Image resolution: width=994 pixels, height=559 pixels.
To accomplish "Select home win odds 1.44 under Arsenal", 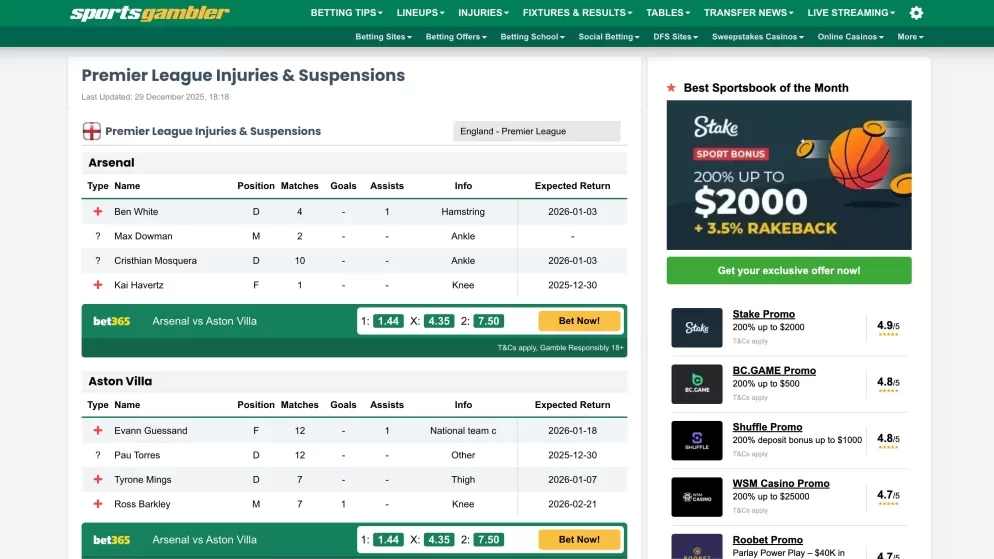I will pyautogui.click(x=388, y=321).
